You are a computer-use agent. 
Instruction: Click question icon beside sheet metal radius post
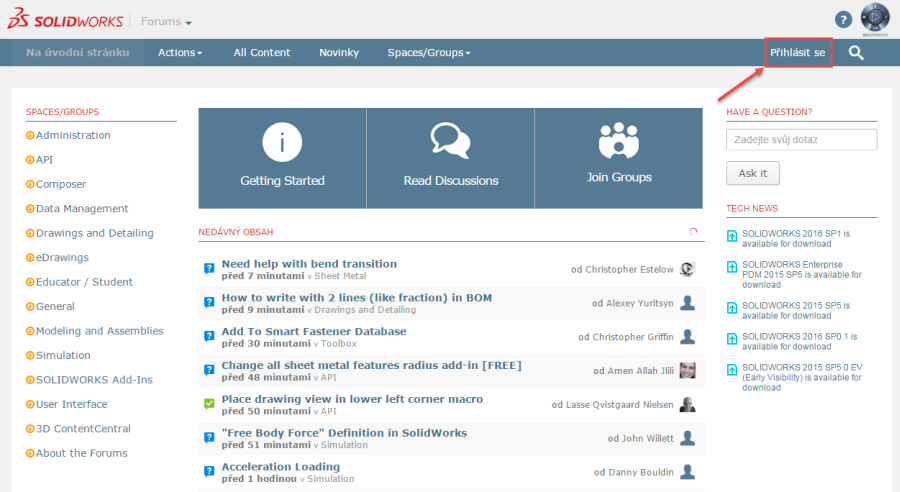click(209, 370)
